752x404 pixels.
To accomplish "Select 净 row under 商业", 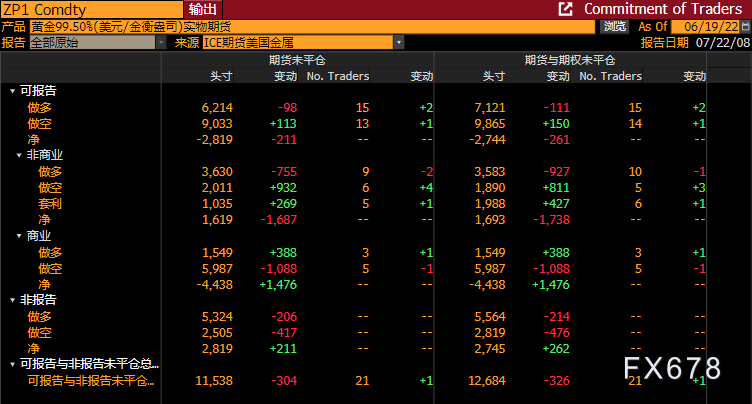I will coord(44,285).
